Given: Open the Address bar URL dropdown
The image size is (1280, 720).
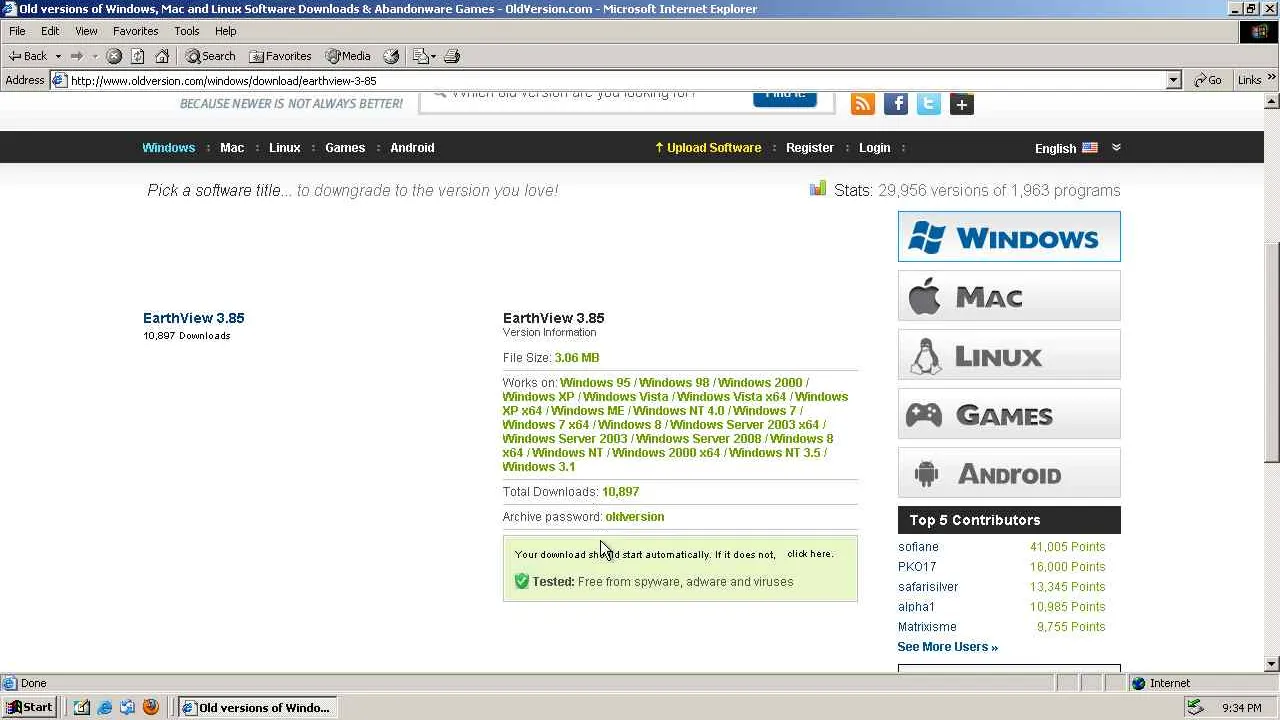Looking at the screenshot, I should (1174, 80).
